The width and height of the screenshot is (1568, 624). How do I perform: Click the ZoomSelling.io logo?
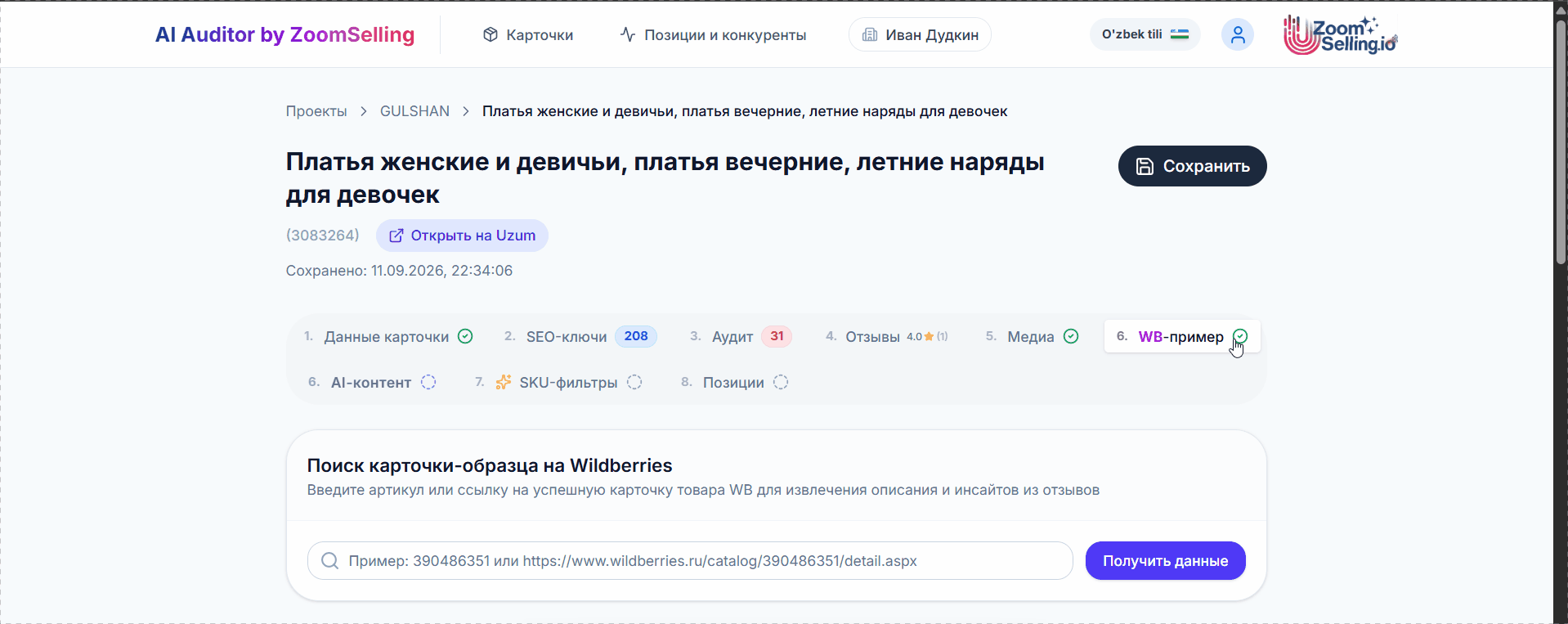click(1341, 34)
